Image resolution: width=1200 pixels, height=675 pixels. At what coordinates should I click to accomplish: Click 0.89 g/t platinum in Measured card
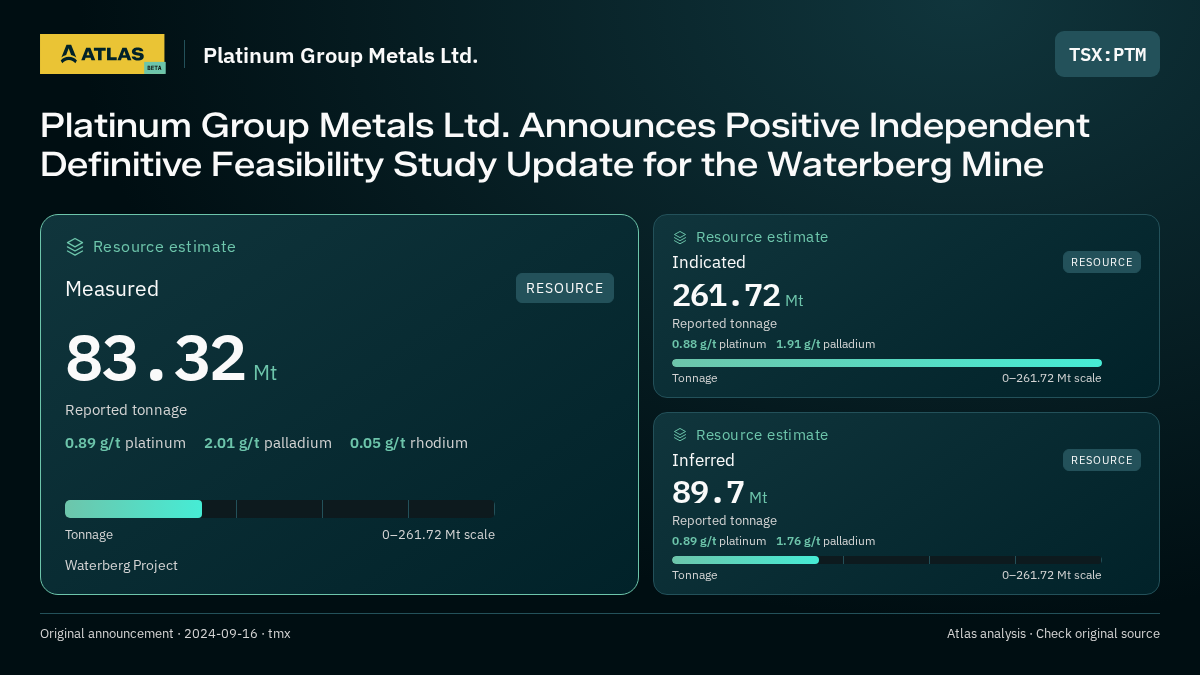125,443
